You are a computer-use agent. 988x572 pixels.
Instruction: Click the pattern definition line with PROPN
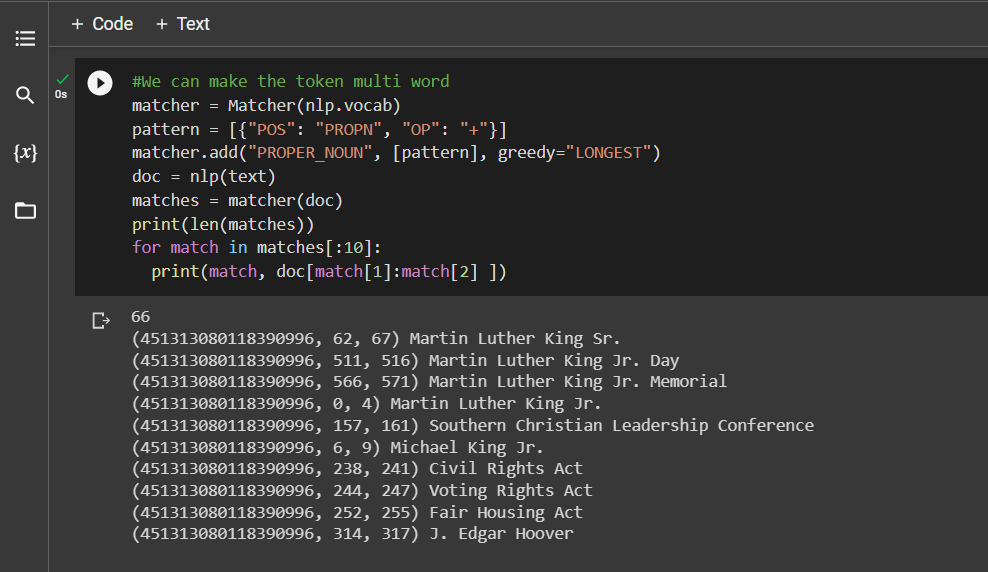click(x=319, y=129)
